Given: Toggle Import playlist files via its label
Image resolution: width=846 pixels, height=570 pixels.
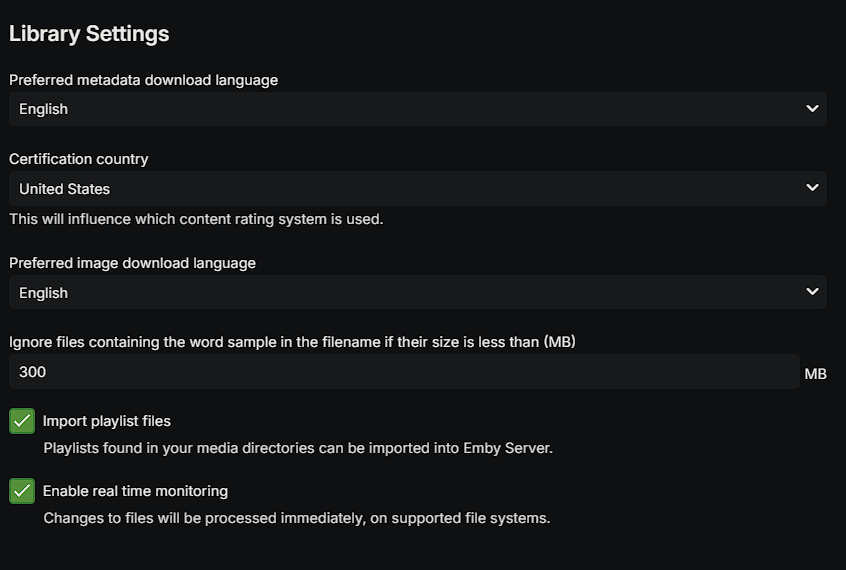Looking at the screenshot, I should pos(106,421).
